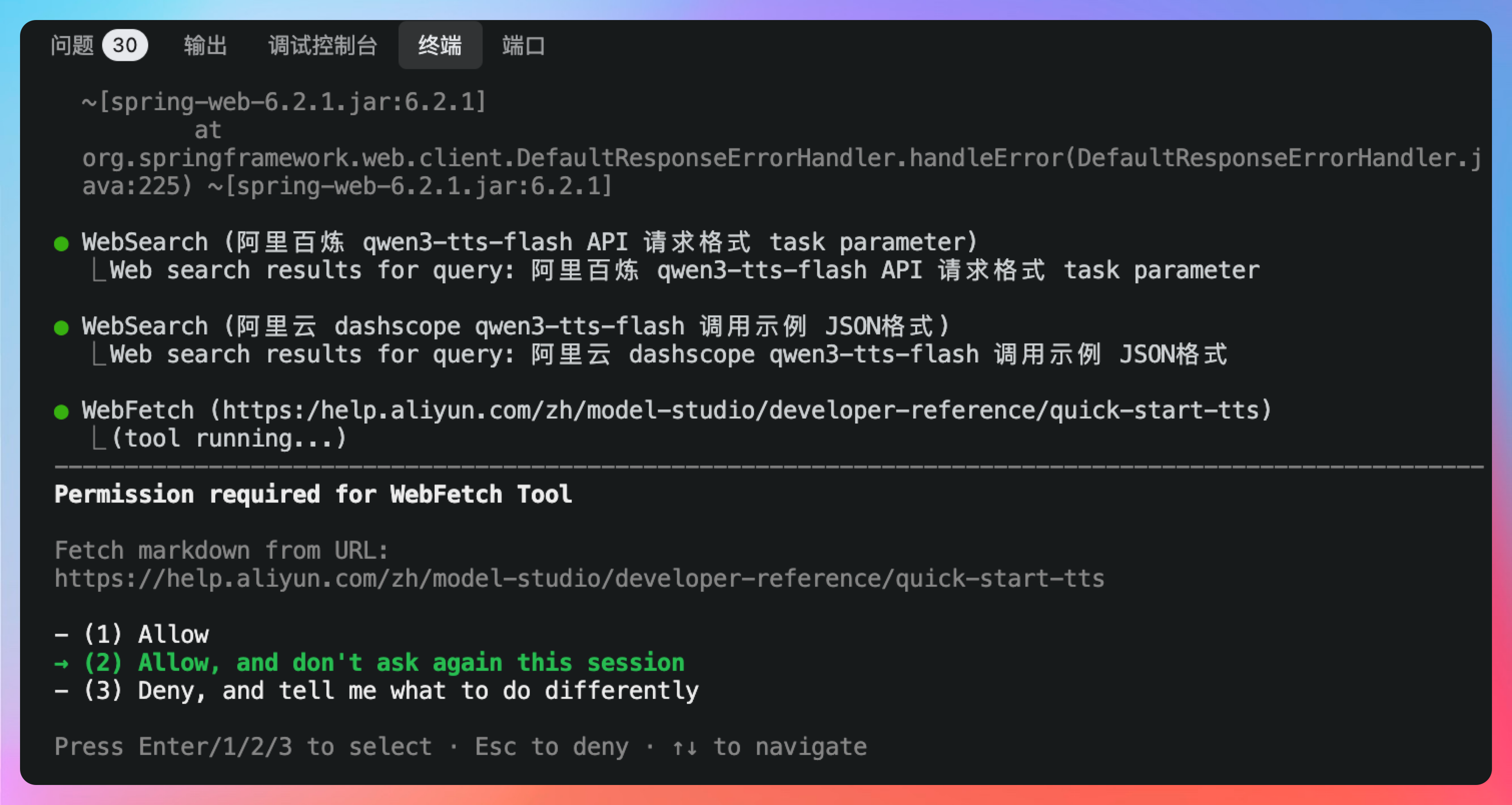
Task: Open the 问题 problems tab
Action: pos(72,45)
